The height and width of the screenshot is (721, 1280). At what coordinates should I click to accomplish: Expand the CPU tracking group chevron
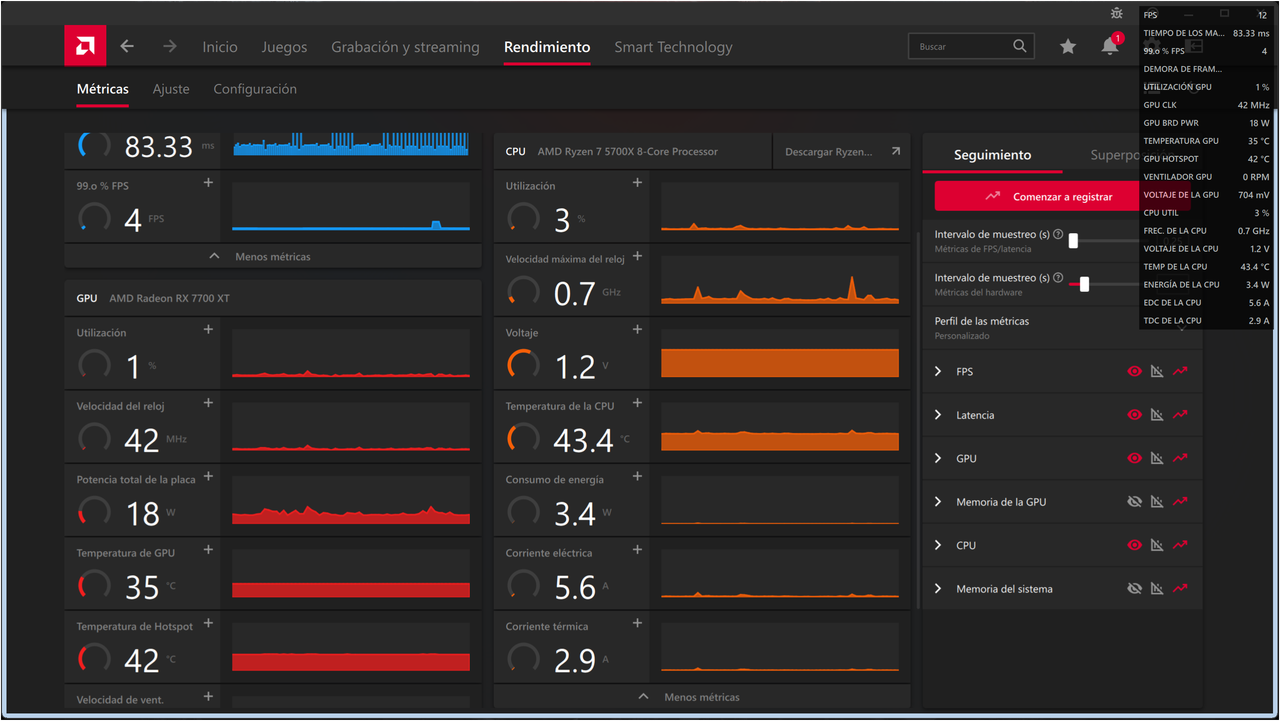[x=938, y=545]
